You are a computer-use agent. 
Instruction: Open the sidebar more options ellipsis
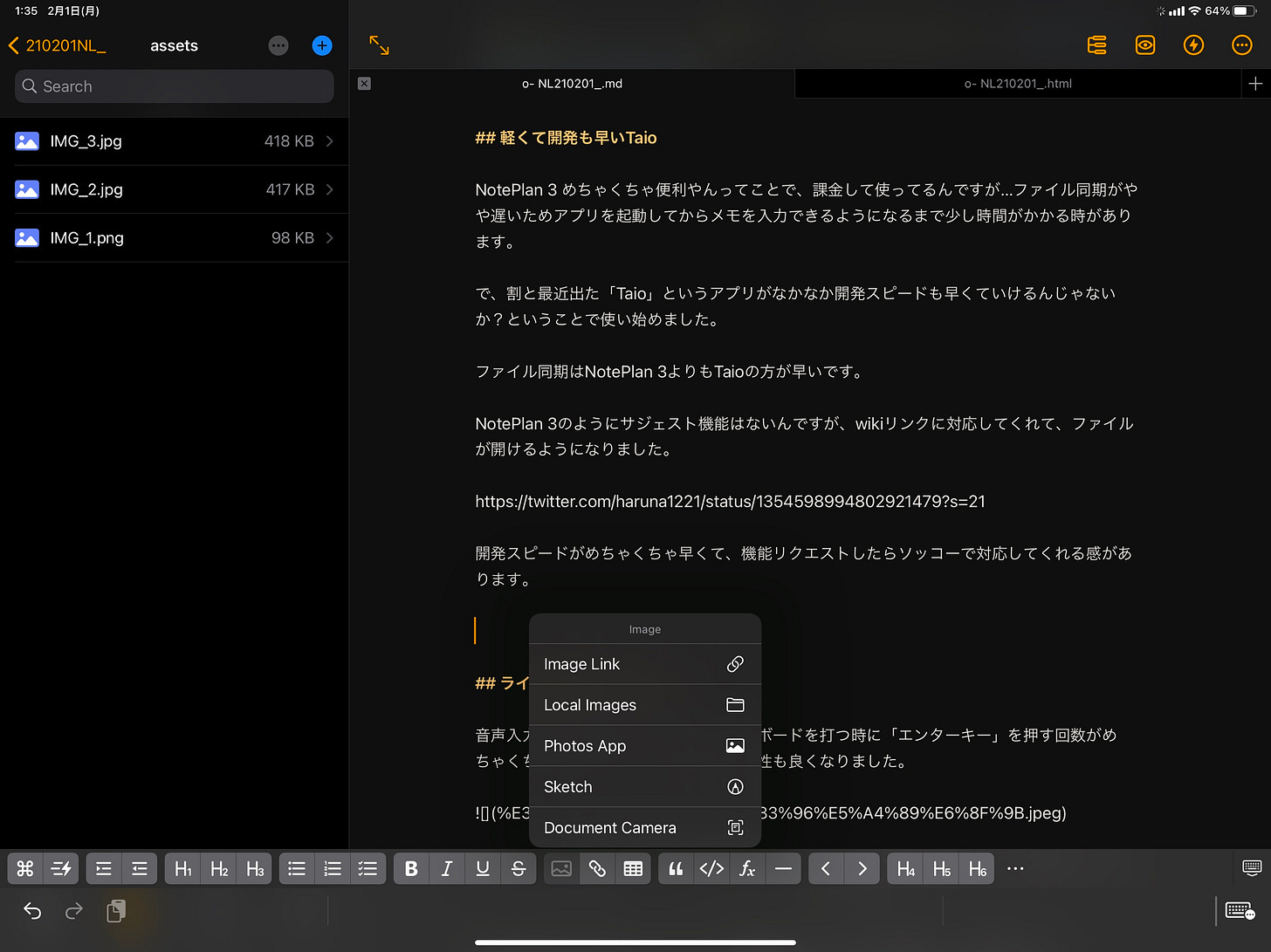tap(278, 45)
